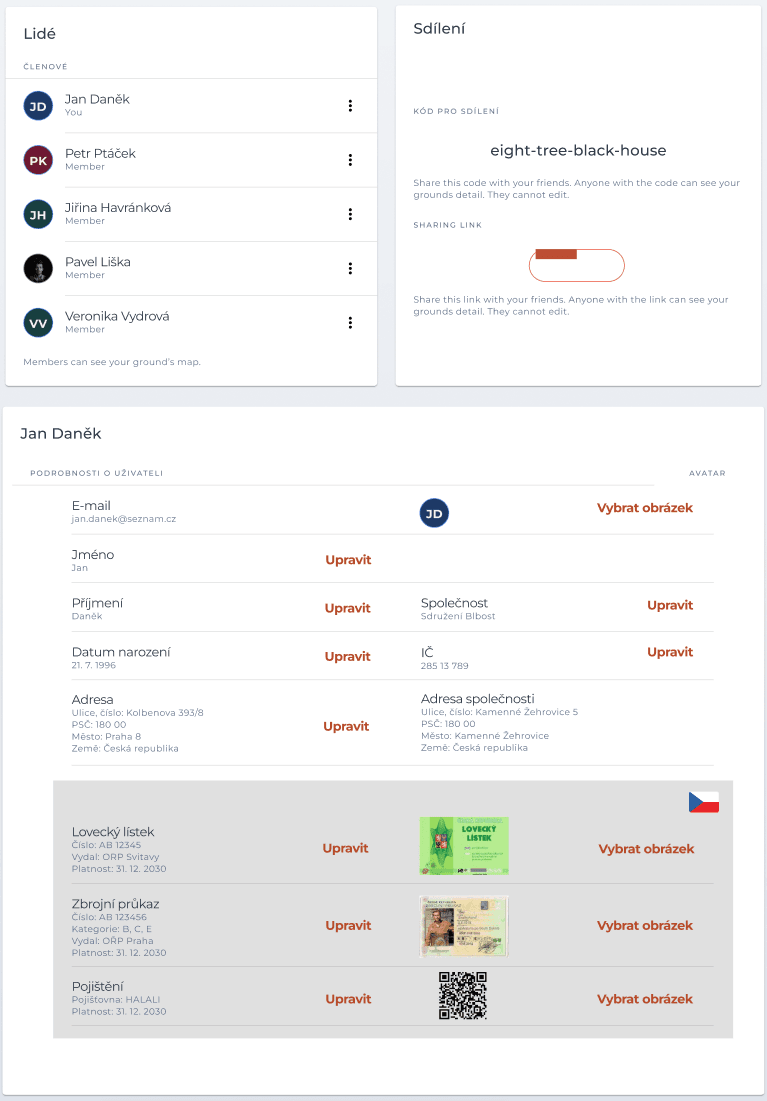Edit Datum narození via Upravit
Image resolution: width=767 pixels, height=1101 pixels.
coord(347,657)
